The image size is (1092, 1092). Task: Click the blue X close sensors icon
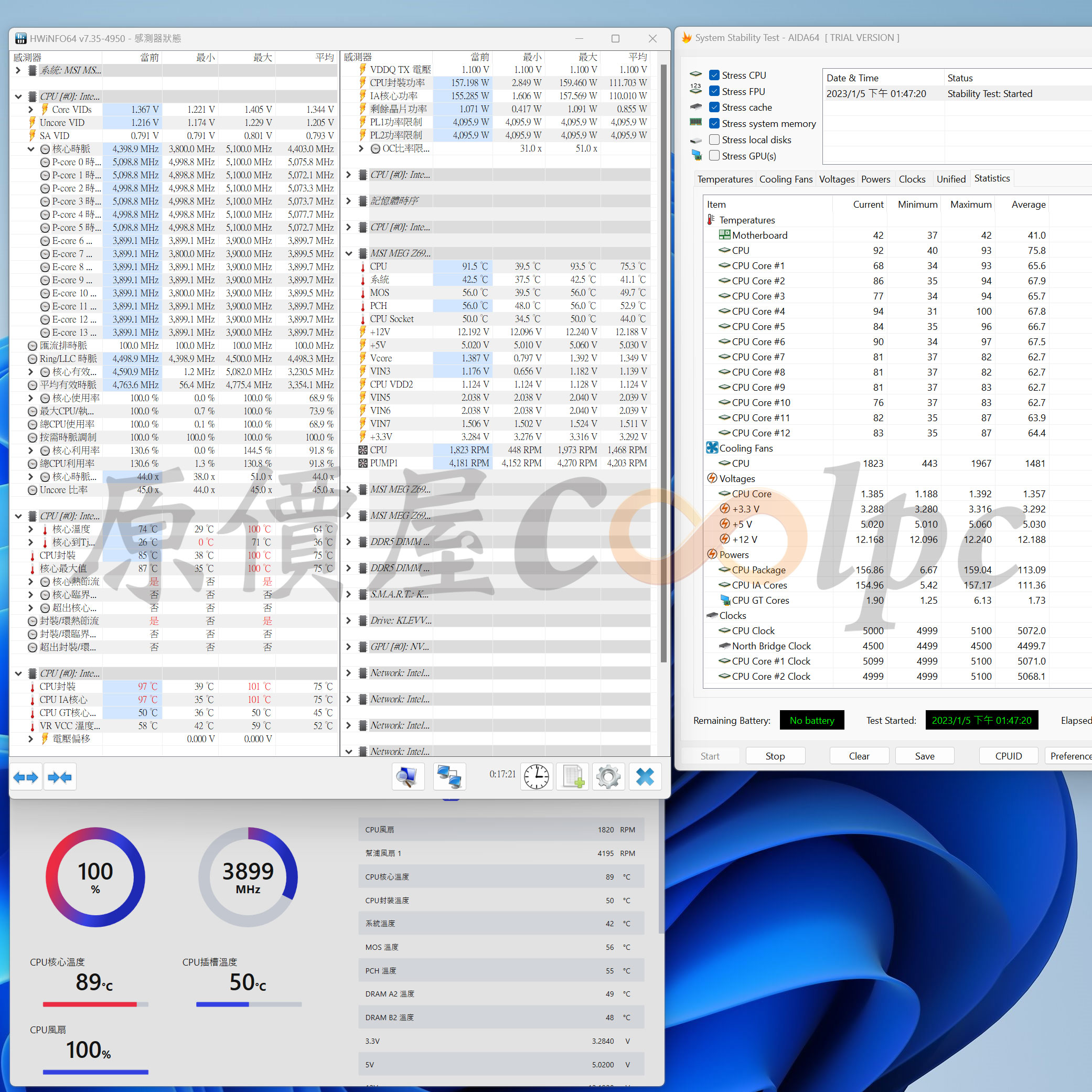645,777
